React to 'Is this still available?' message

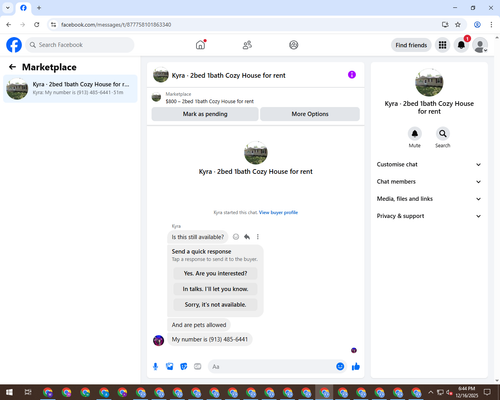coord(236,237)
